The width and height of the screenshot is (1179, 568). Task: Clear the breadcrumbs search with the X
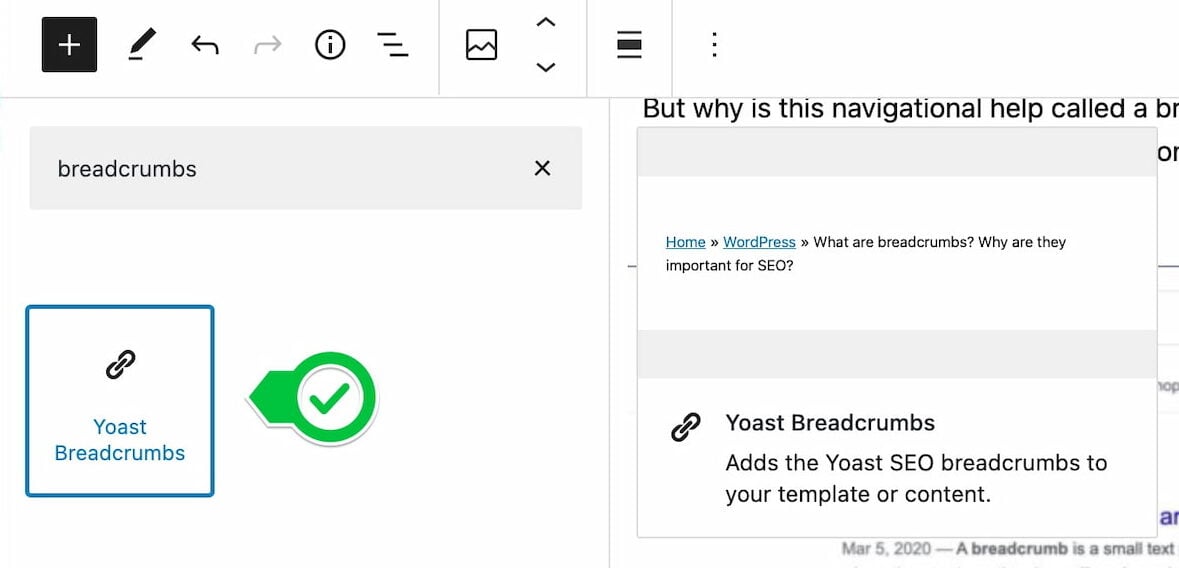pyautogui.click(x=542, y=168)
